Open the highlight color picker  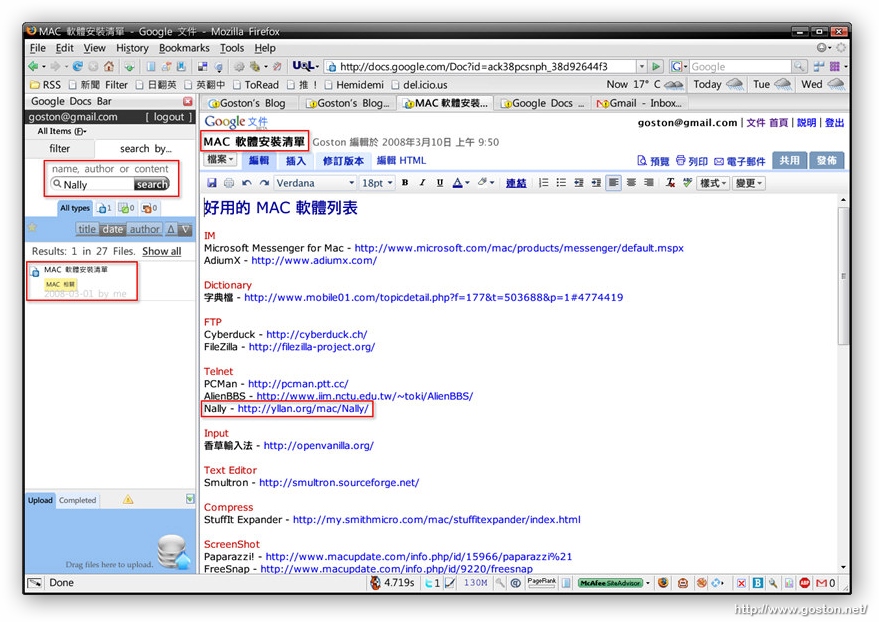pyautogui.click(x=485, y=183)
